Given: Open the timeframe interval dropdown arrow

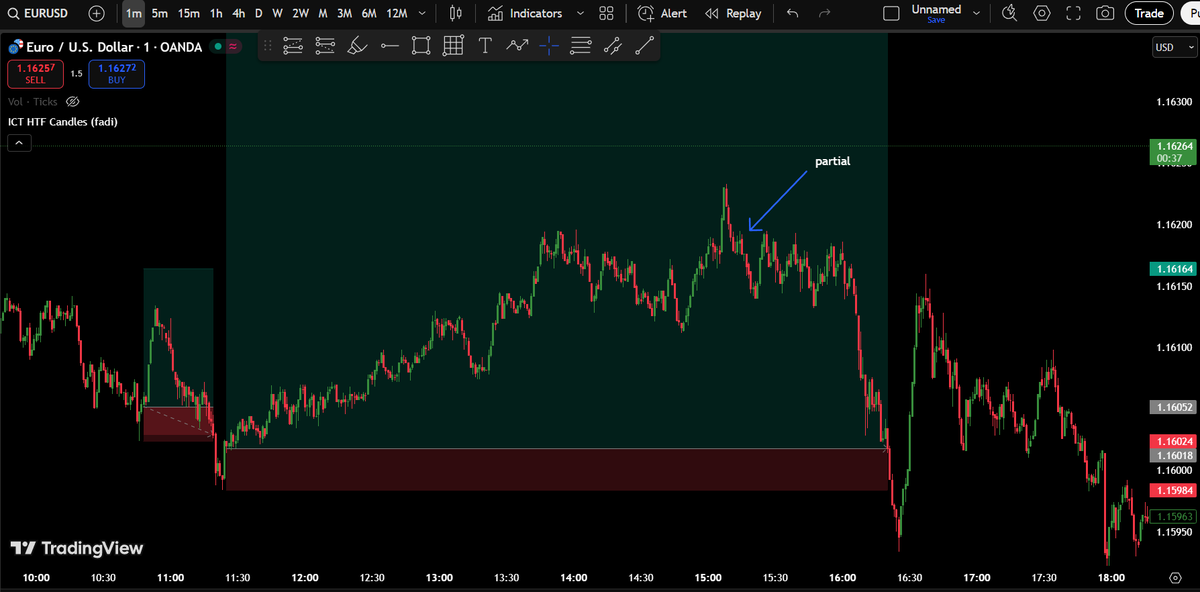Looking at the screenshot, I should (x=421, y=13).
